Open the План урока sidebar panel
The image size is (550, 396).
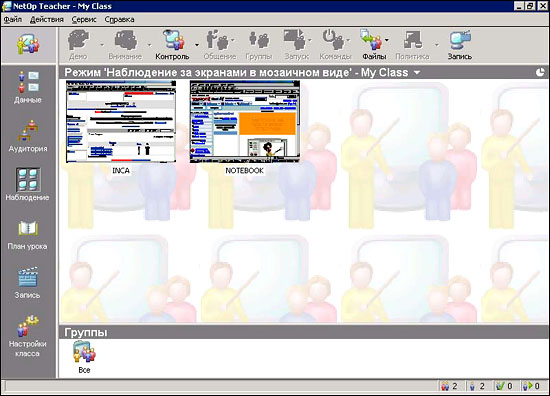click(28, 235)
